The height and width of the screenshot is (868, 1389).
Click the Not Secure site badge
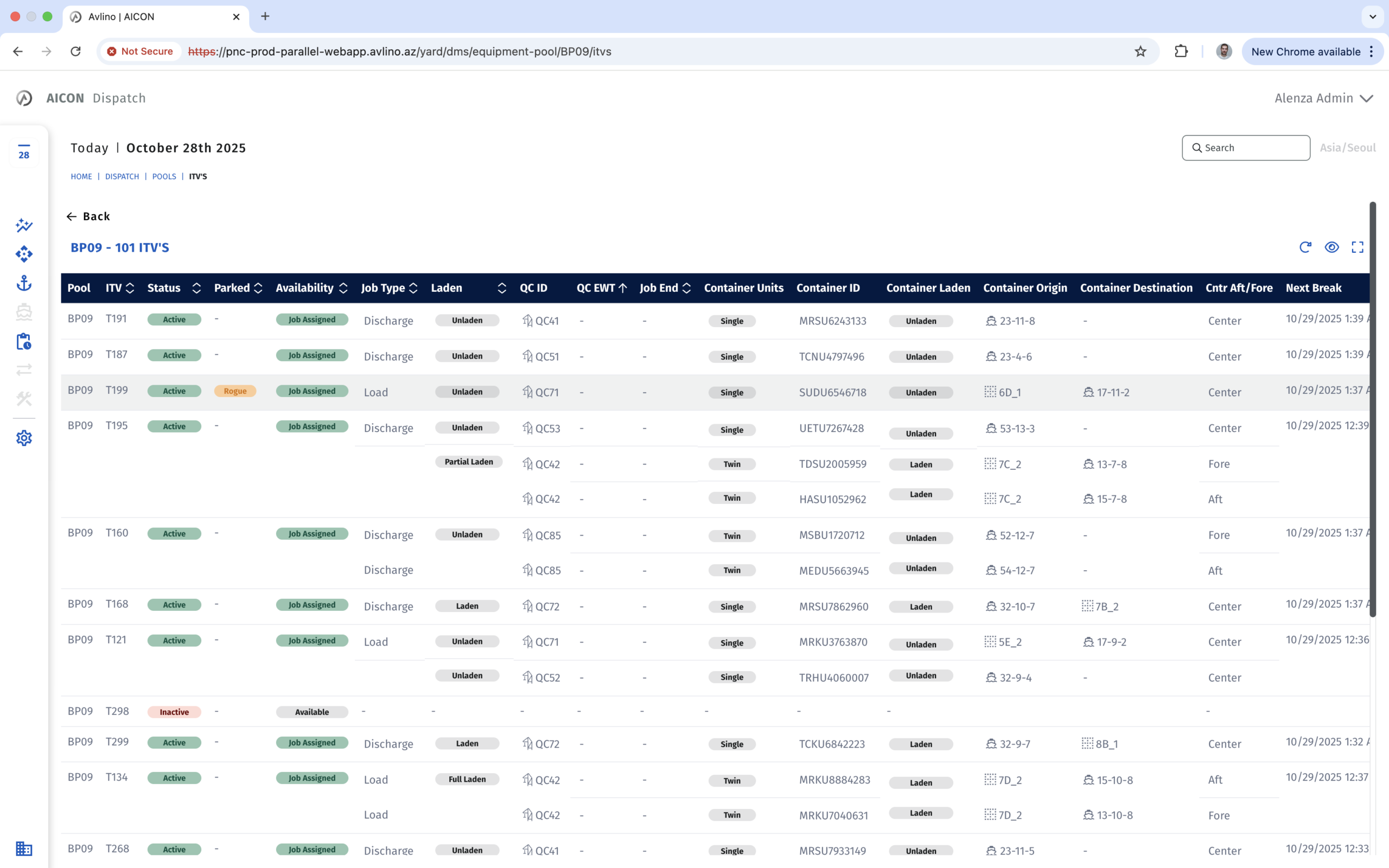[x=140, y=52]
